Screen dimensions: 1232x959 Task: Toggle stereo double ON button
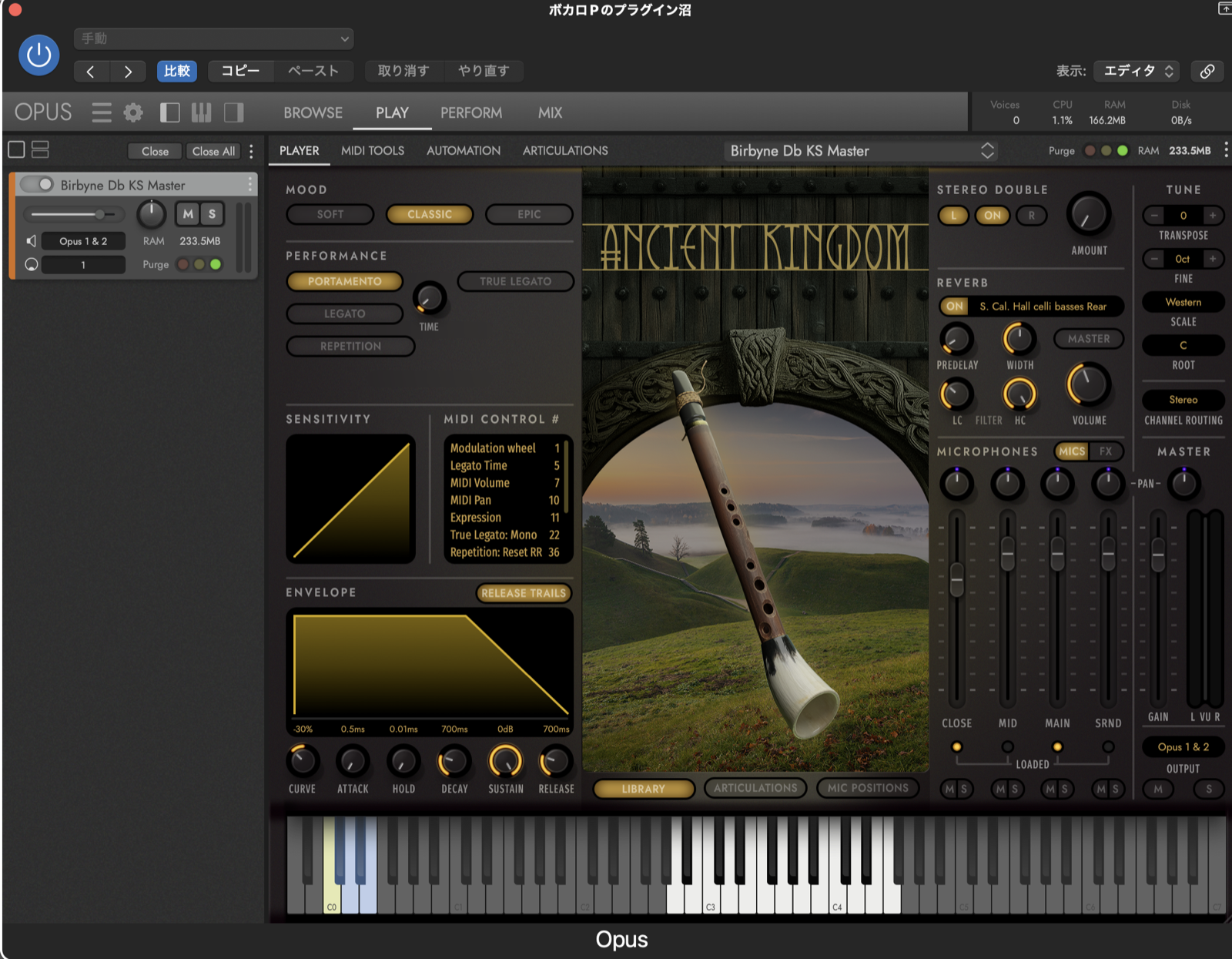pyautogui.click(x=993, y=216)
